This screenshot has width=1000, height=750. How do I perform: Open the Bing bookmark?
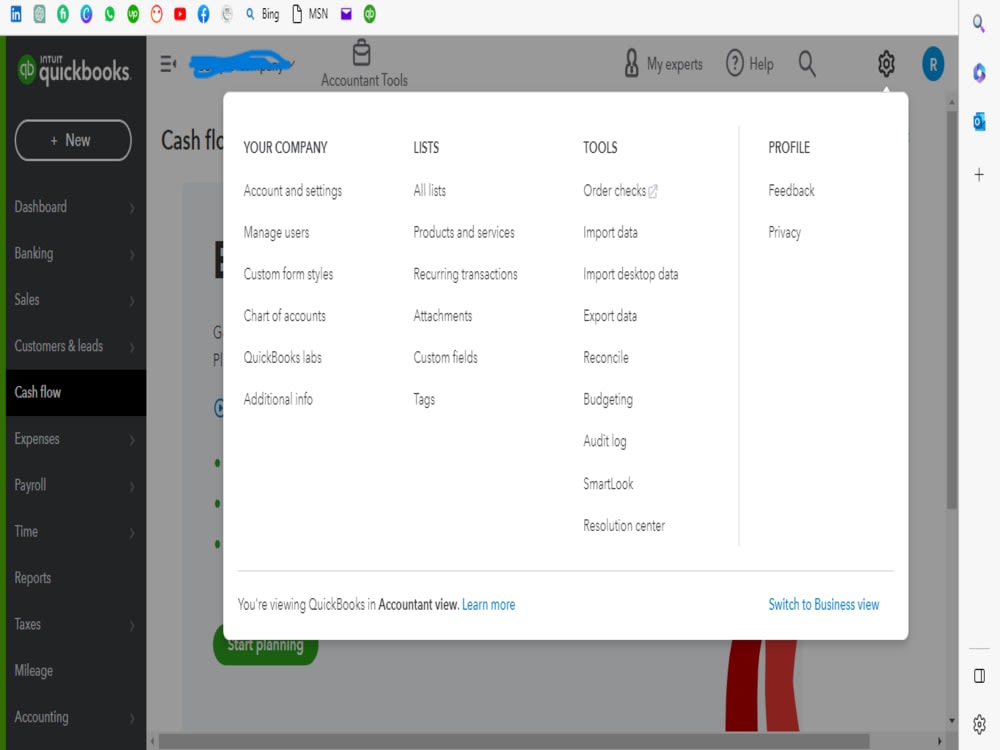263,14
